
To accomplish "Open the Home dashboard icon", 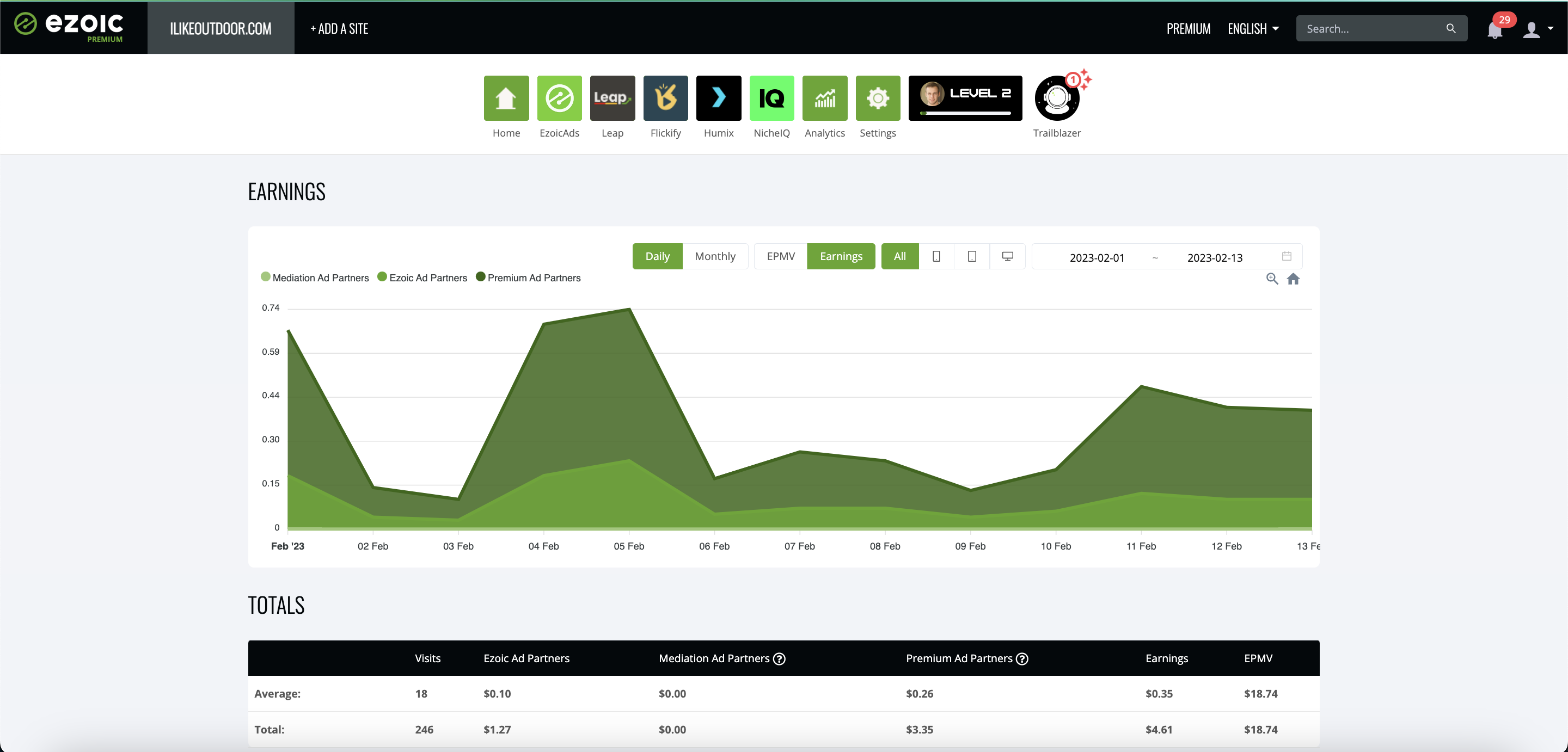I will [x=506, y=98].
